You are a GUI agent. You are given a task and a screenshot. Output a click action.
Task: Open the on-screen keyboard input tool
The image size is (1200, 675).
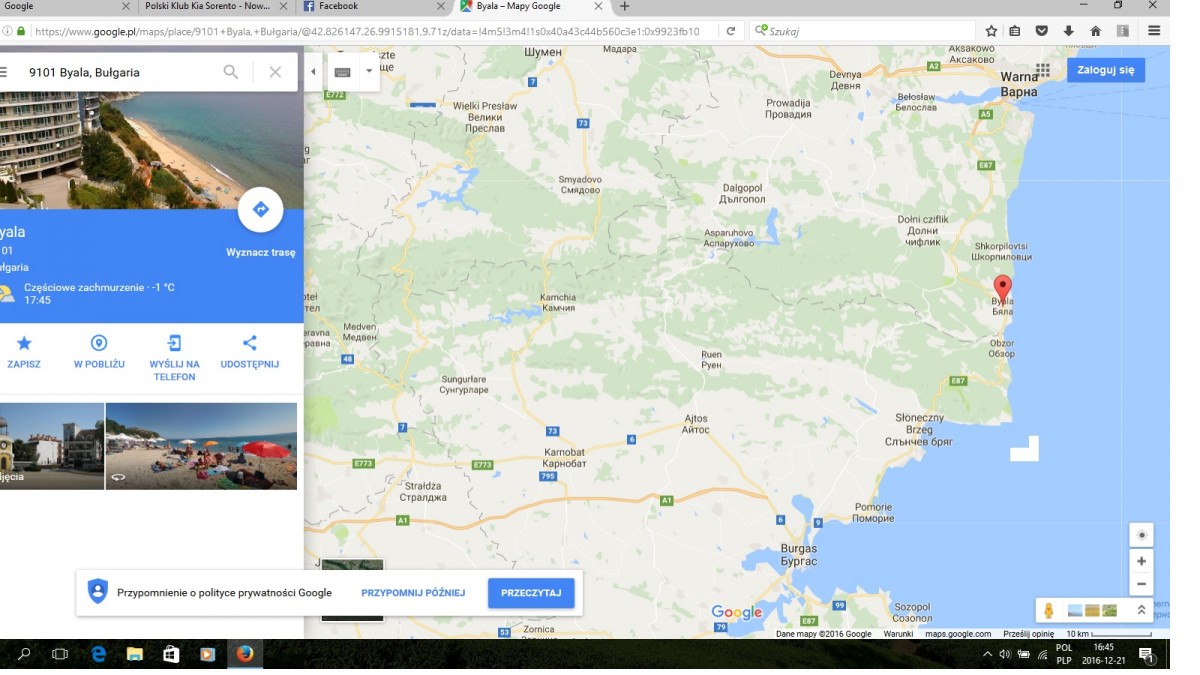click(x=342, y=72)
